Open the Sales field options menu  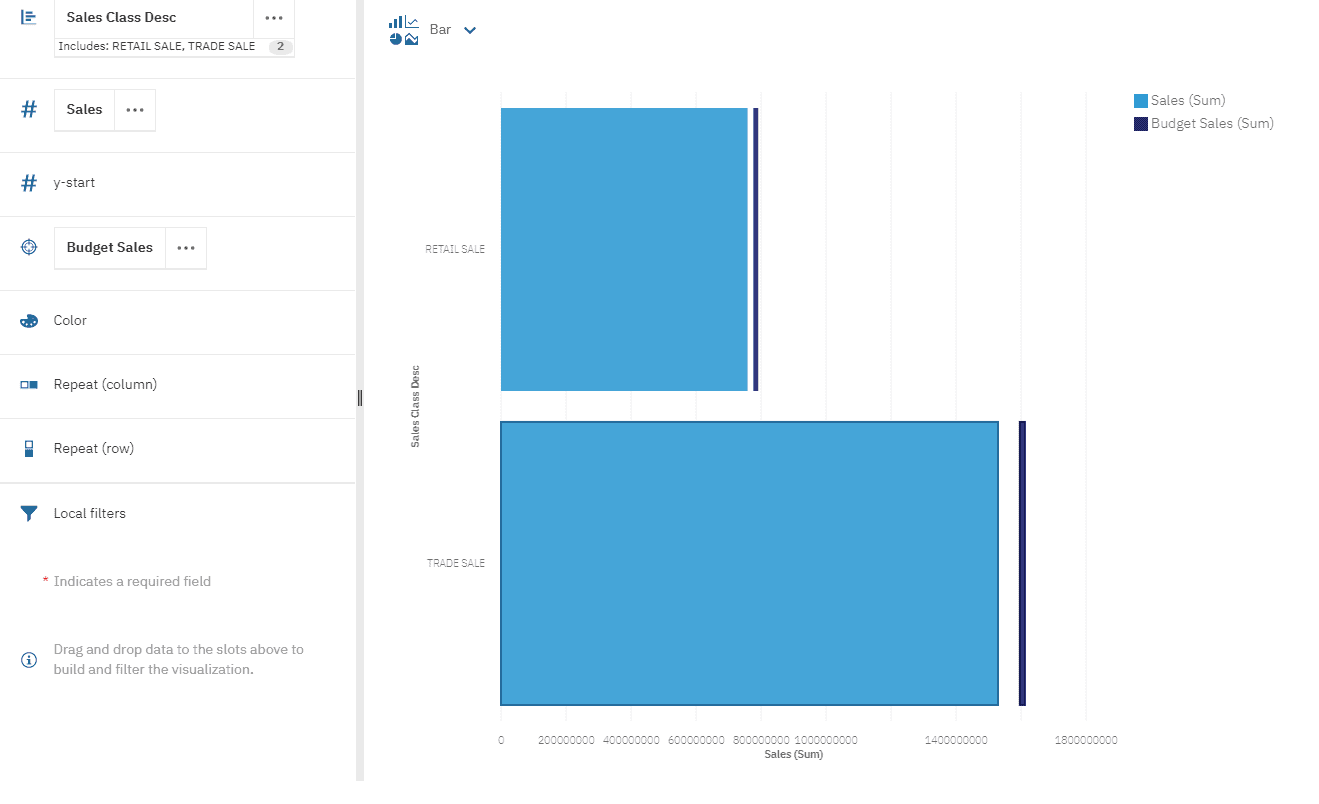pos(135,110)
